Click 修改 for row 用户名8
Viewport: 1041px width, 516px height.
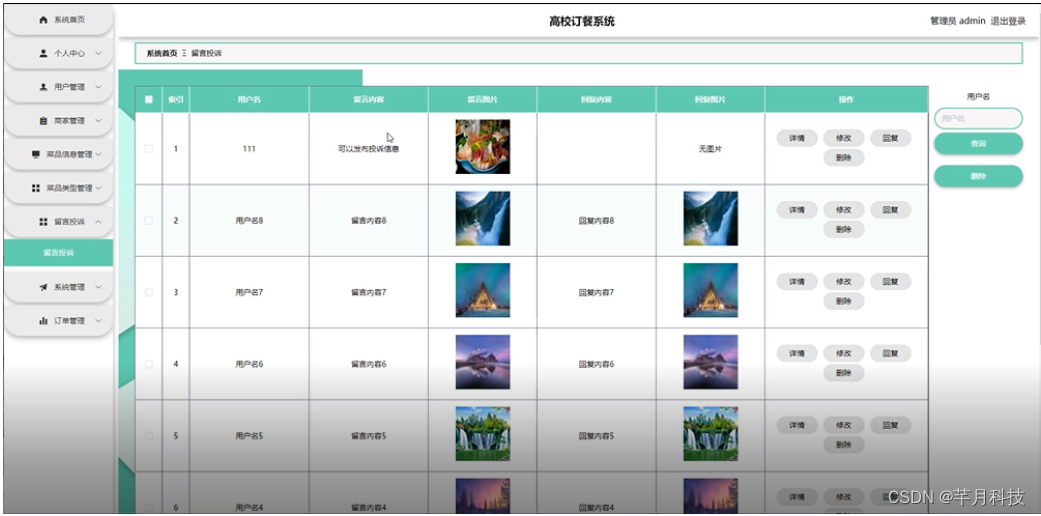click(844, 210)
